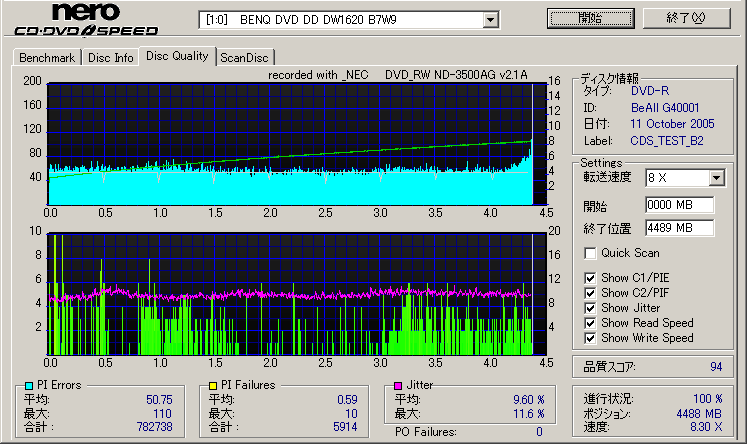Click the PI Errors maximum value 110
The width and height of the screenshot is (747, 444).
pyautogui.click(x=162, y=414)
